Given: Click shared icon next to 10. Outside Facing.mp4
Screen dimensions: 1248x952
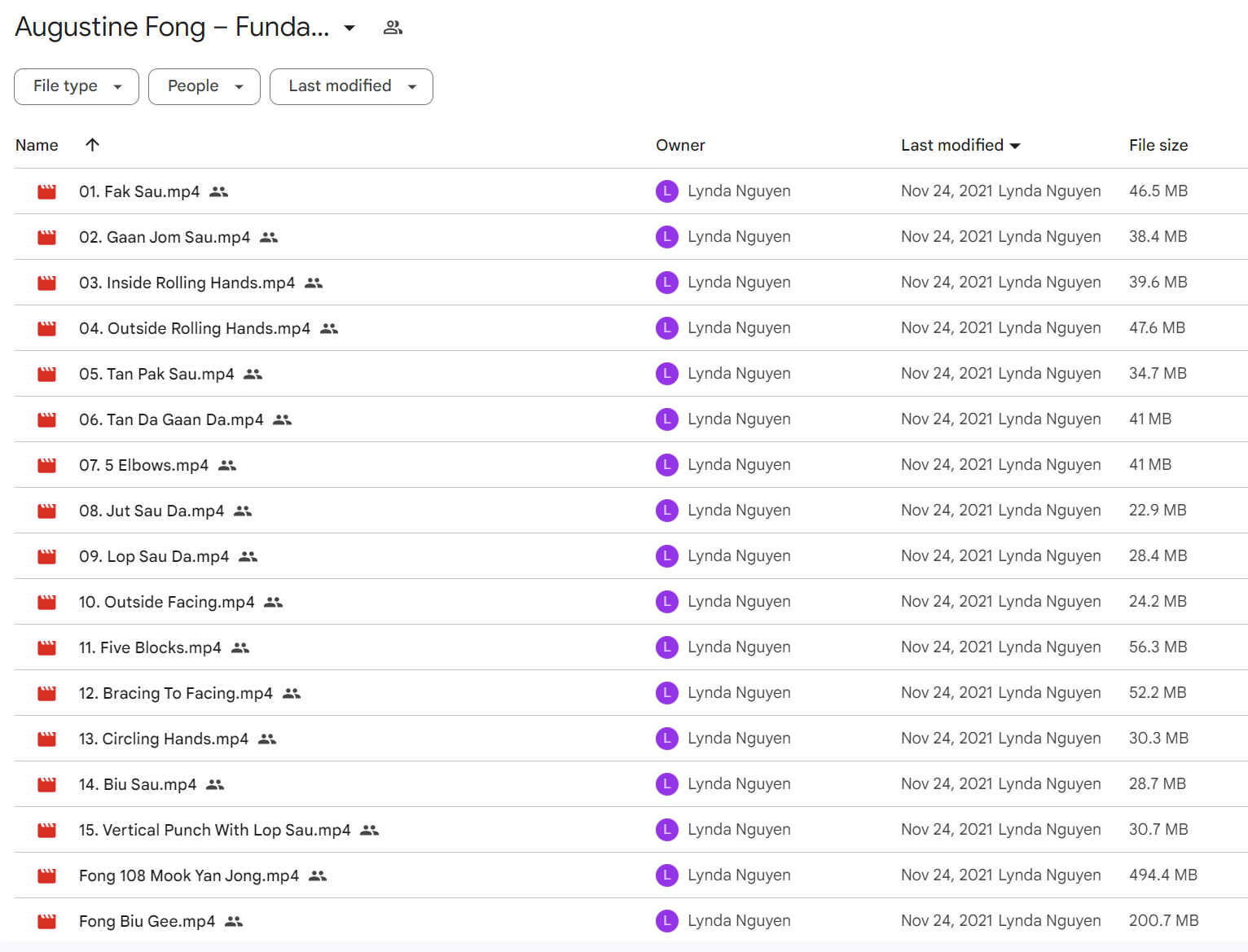Looking at the screenshot, I should [x=274, y=603].
